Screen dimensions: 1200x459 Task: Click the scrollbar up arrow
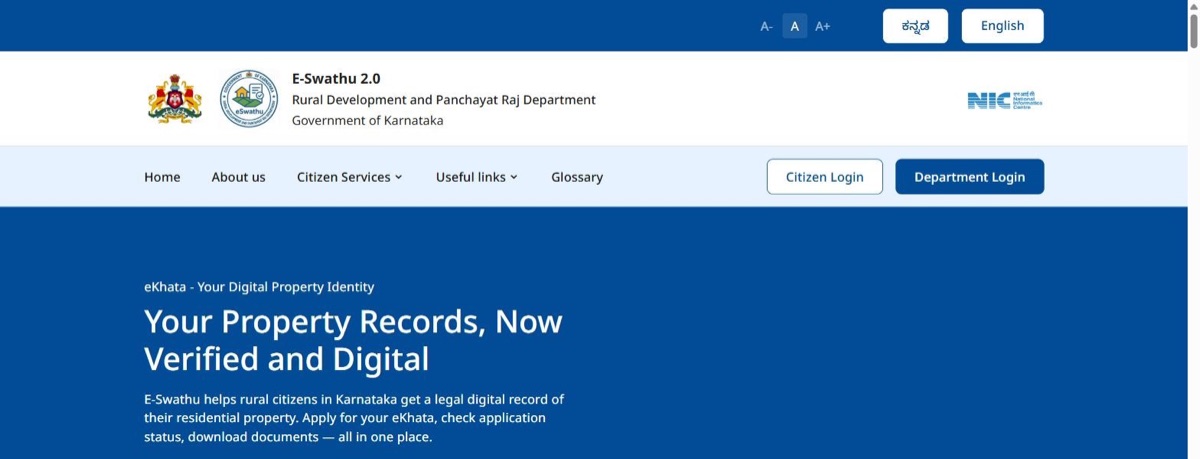1193,5
